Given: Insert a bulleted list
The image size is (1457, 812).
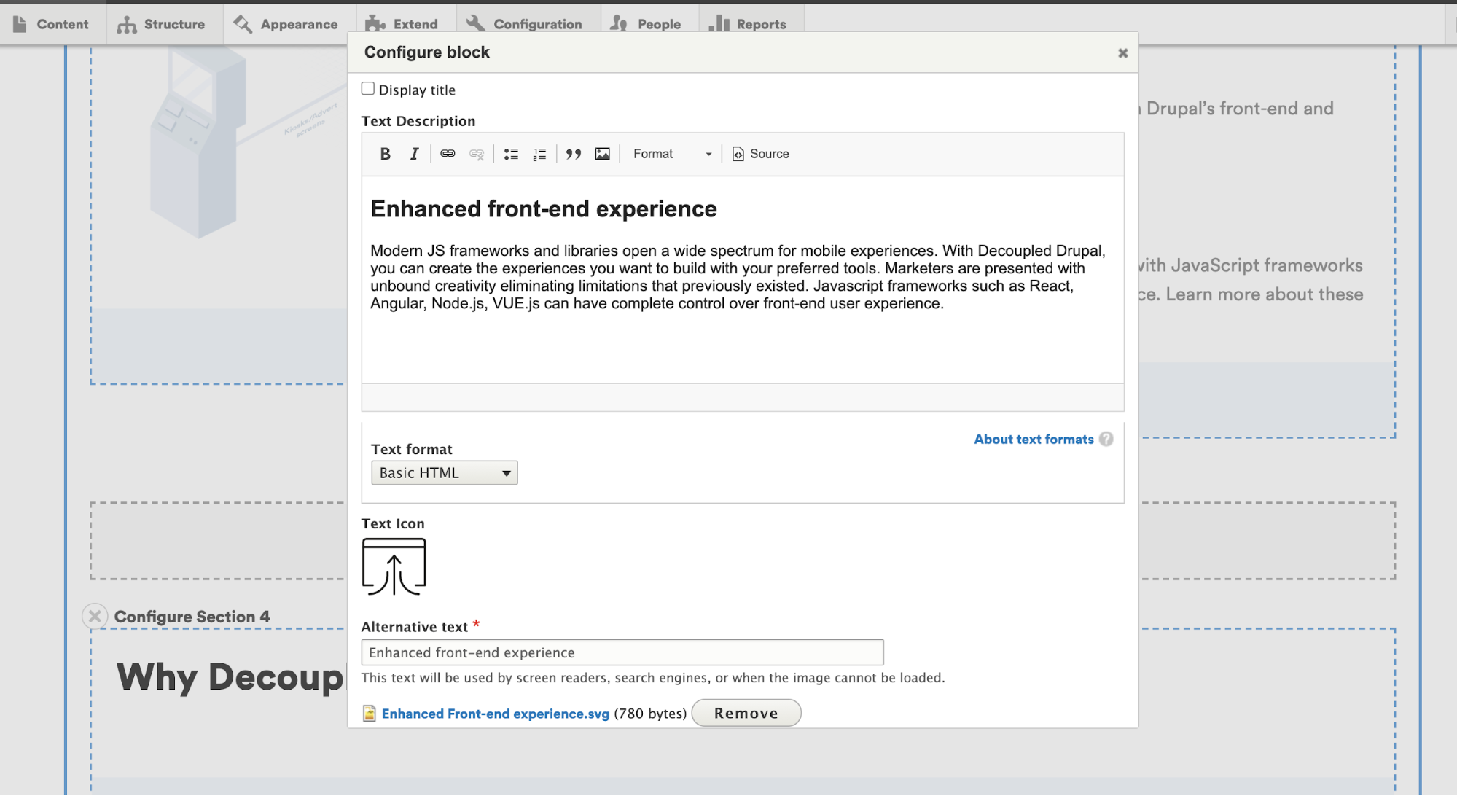Looking at the screenshot, I should tap(511, 154).
